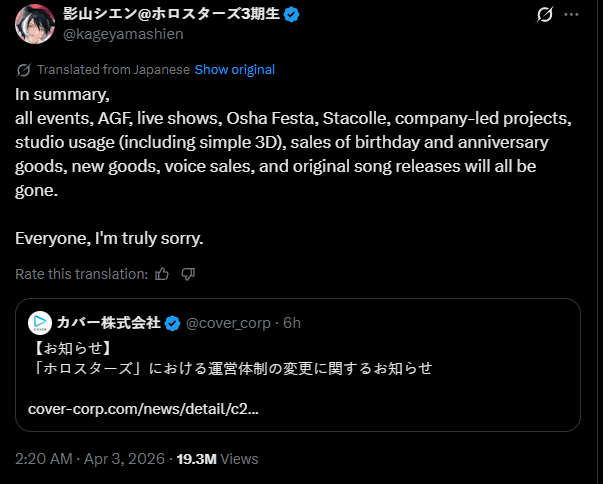Click the verified badge beside カバー株式会社
Viewport: 603px width, 484px height.
[172, 323]
